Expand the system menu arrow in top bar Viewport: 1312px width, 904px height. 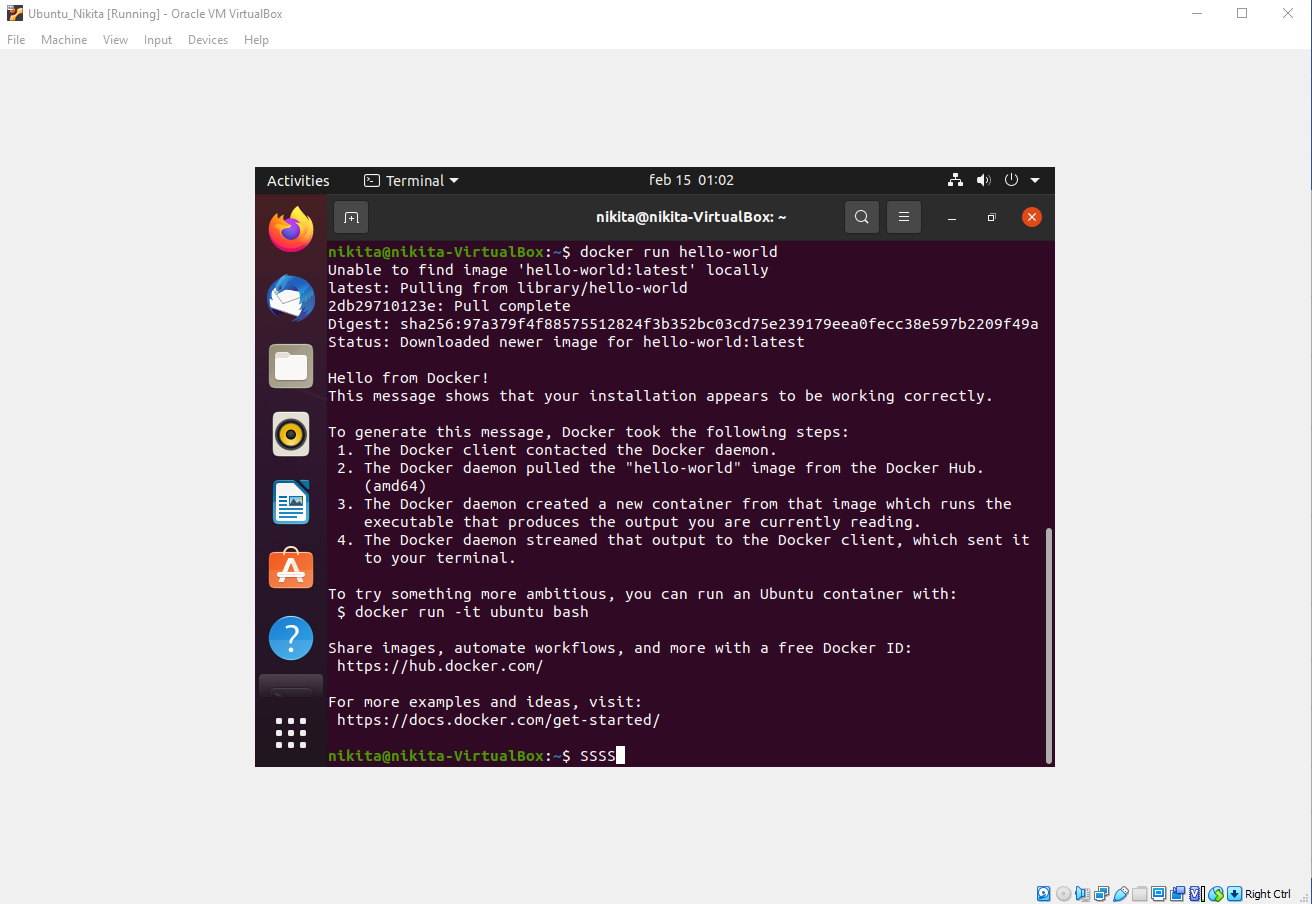pyautogui.click(x=1035, y=180)
